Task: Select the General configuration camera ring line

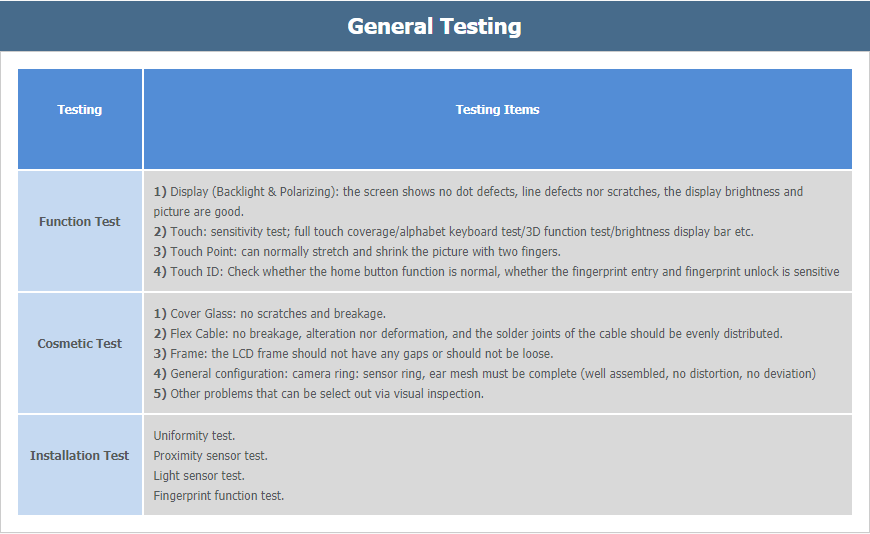Action: 485,374
